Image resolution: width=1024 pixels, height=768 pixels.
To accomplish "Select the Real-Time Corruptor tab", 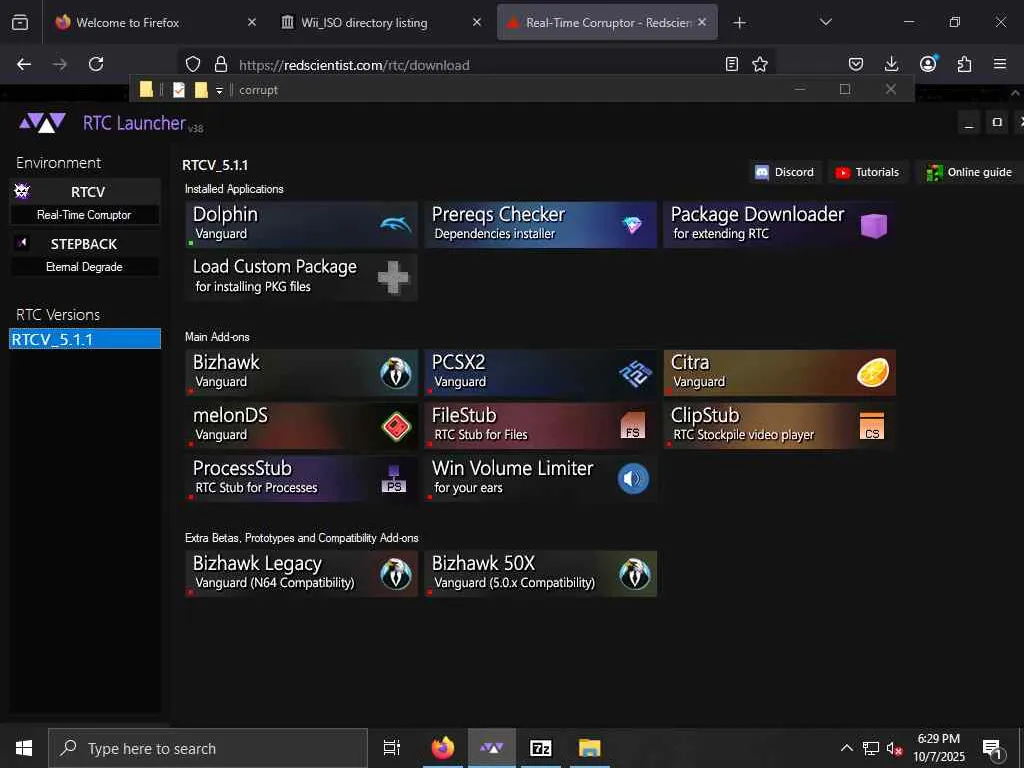I will (607, 22).
